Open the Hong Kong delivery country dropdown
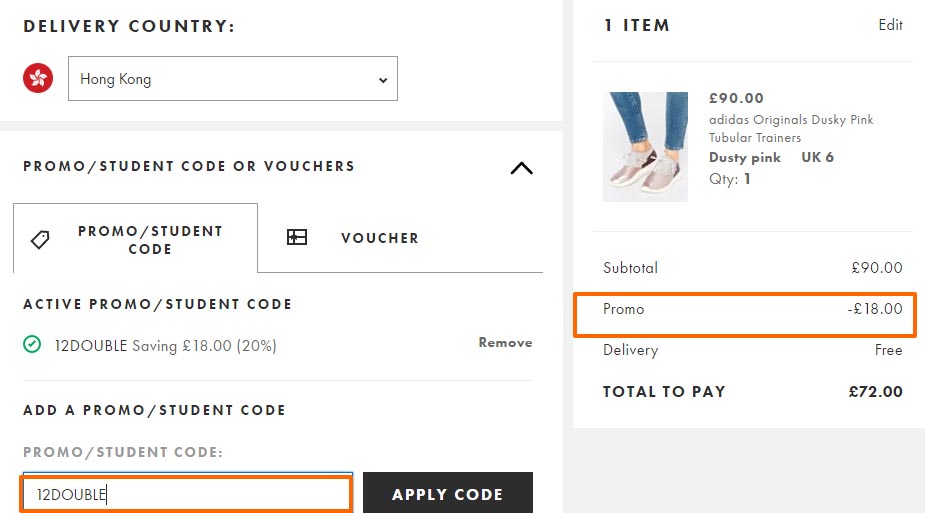Screen dimensions: 925x513 coord(232,78)
